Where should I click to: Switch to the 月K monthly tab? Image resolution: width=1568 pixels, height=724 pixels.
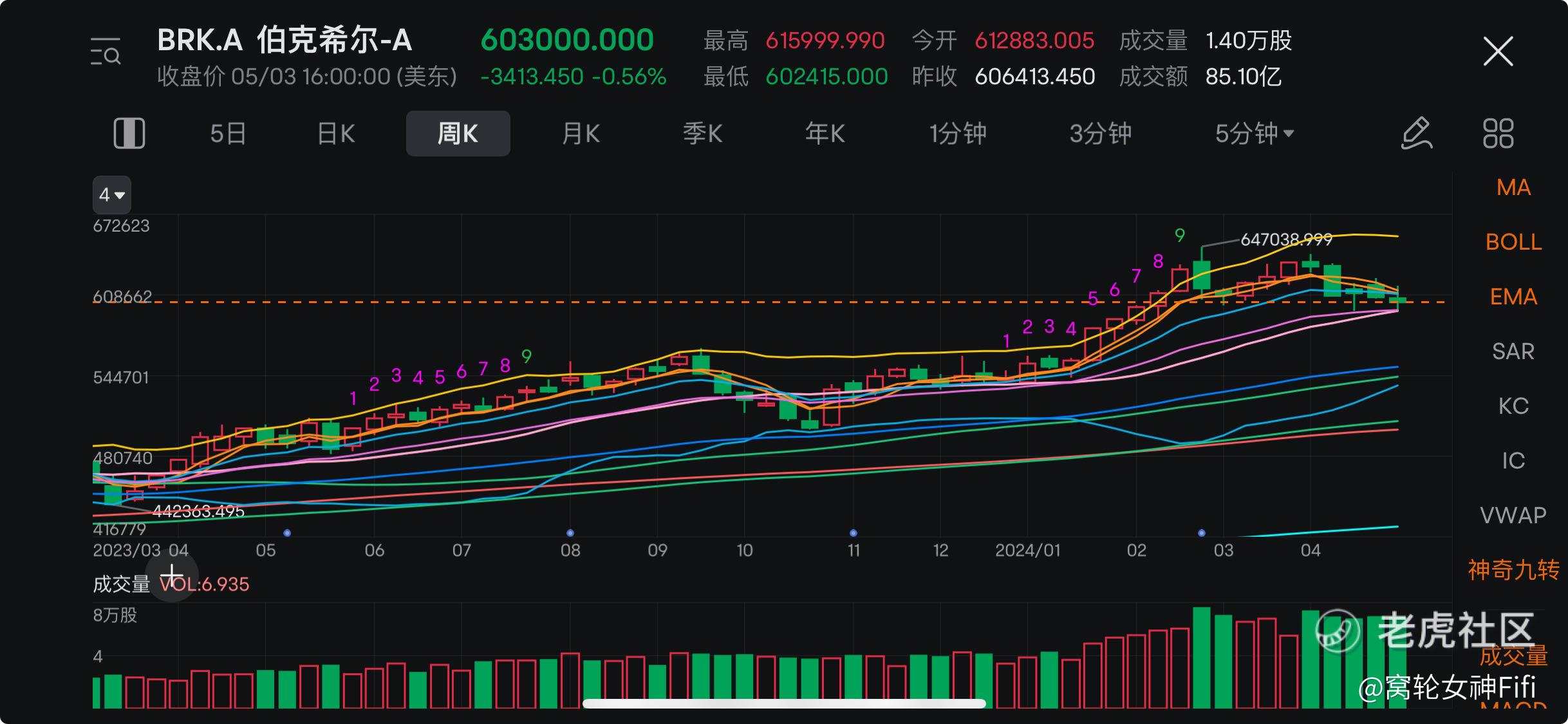point(581,134)
